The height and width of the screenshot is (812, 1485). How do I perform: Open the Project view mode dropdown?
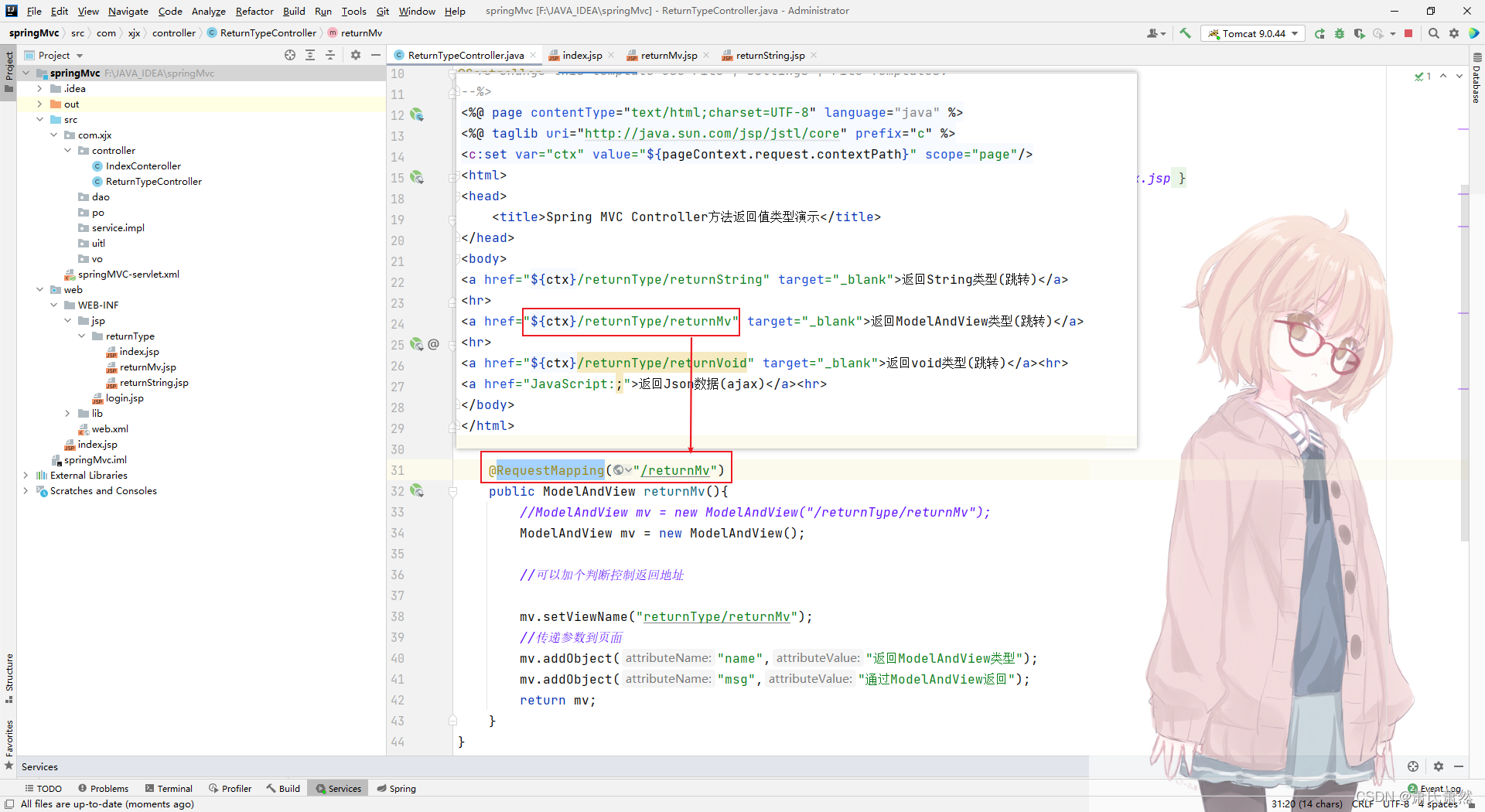coord(53,55)
